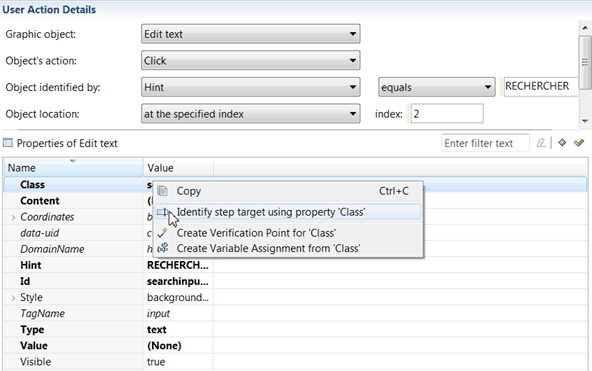Select the Class property row
Screen dimensions: 592x371
[295, 185]
